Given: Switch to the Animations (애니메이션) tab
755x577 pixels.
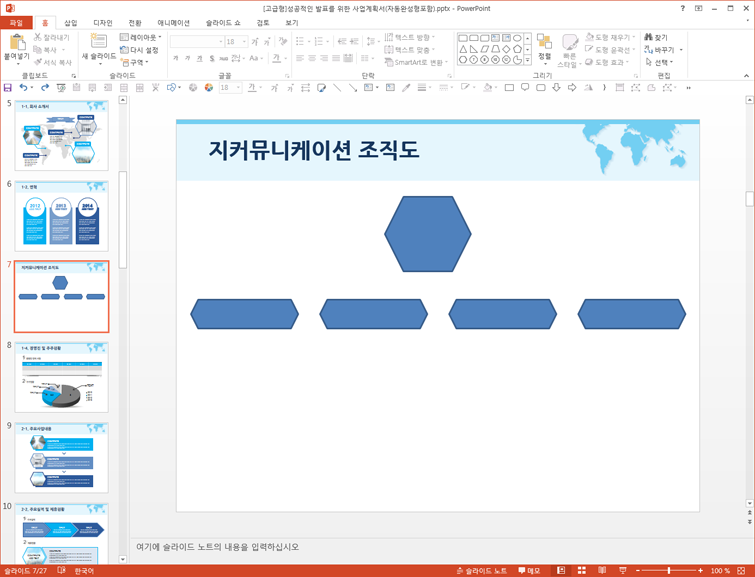Looking at the screenshot, I should (x=173, y=23).
